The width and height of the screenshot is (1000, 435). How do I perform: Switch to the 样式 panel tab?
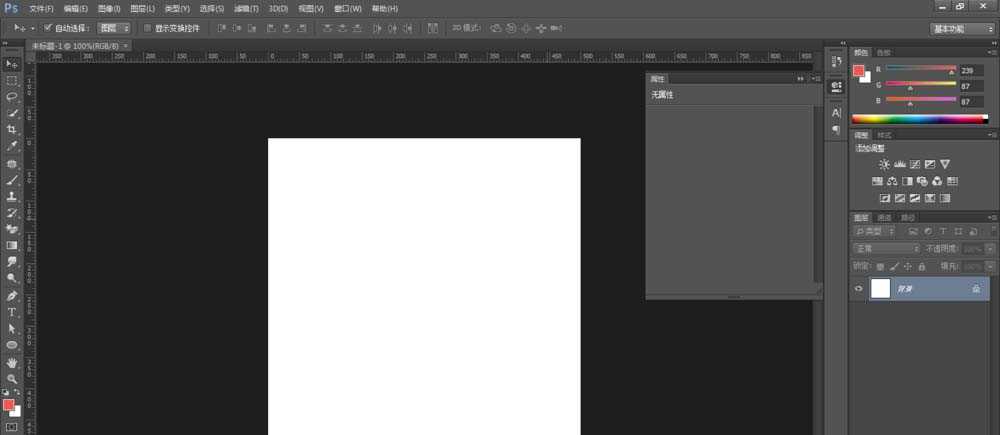click(x=884, y=135)
